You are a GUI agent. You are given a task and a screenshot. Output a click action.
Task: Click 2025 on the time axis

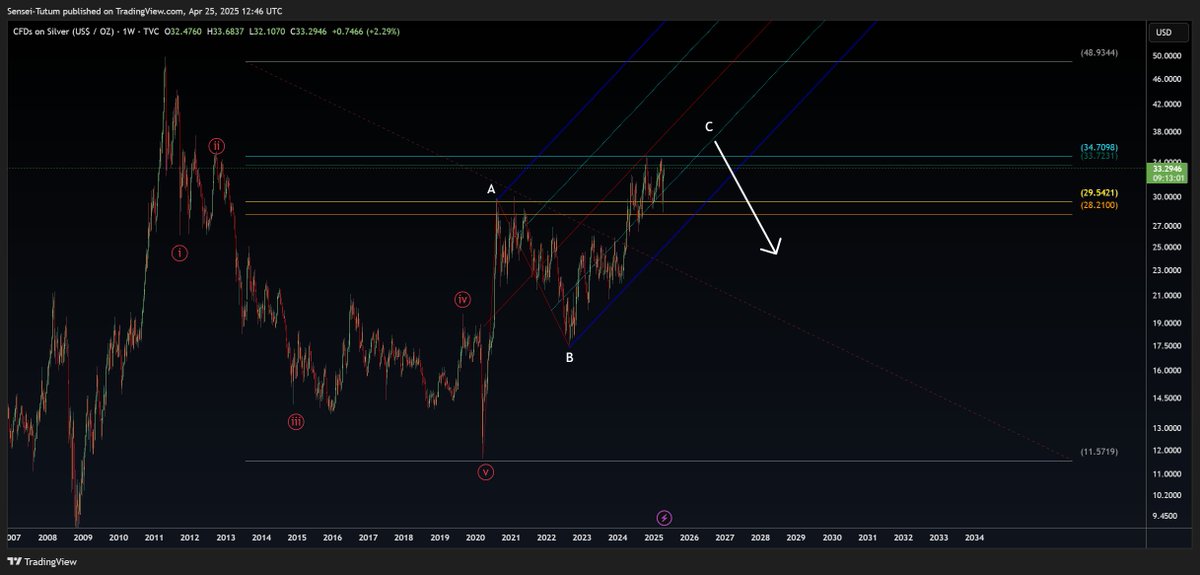tap(653, 538)
